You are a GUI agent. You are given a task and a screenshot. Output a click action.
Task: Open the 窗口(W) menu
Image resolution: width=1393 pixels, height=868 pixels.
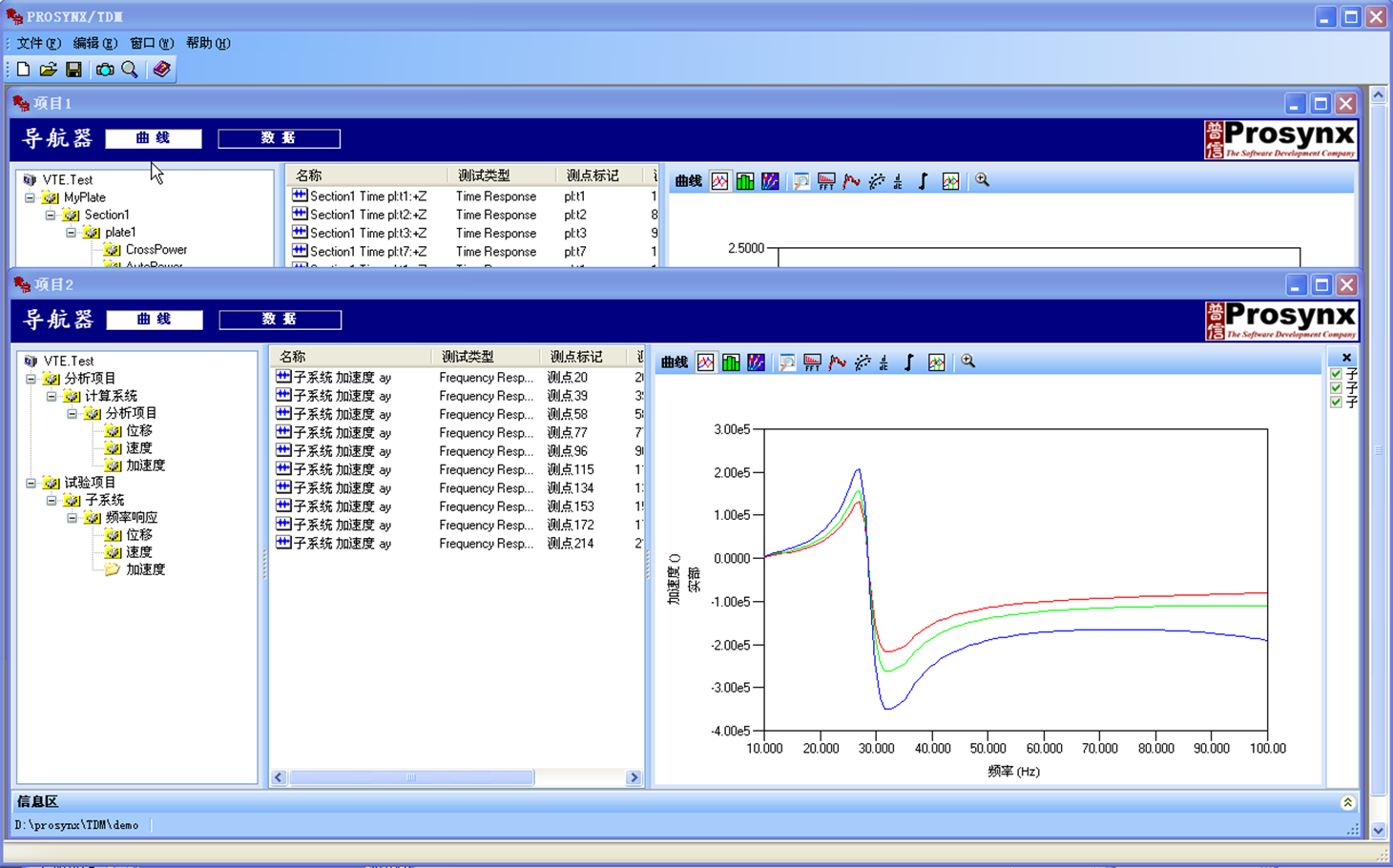pyautogui.click(x=151, y=44)
